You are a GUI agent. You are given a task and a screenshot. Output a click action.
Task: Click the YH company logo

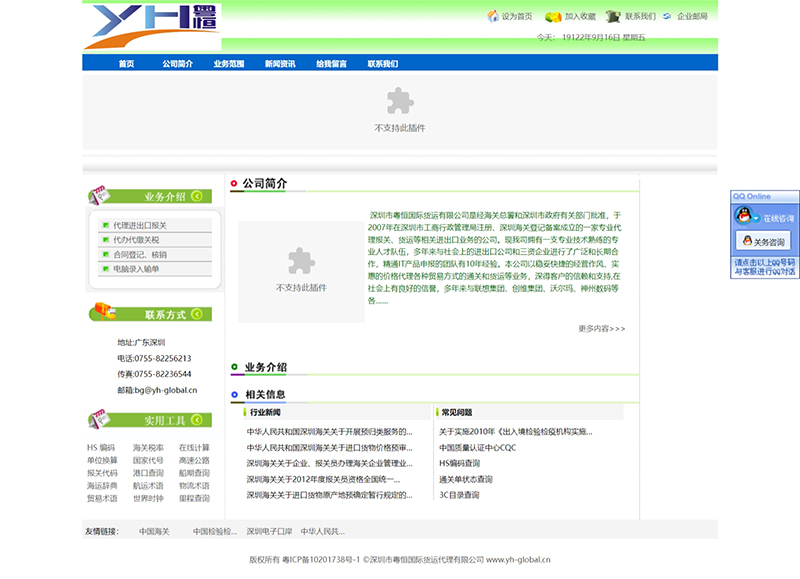[152, 27]
